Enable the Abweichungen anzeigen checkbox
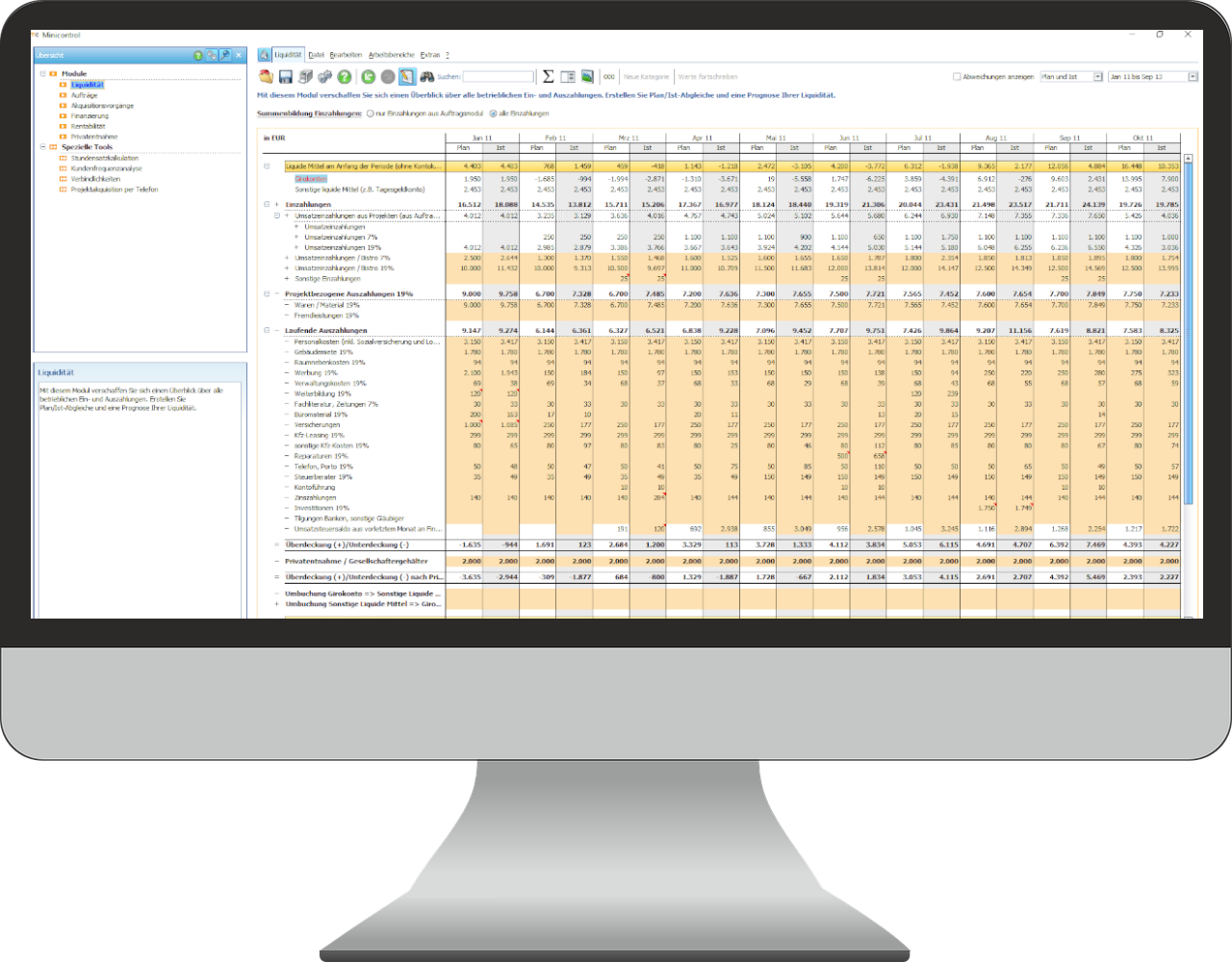Image resolution: width=1232 pixels, height=962 pixels. (x=957, y=77)
